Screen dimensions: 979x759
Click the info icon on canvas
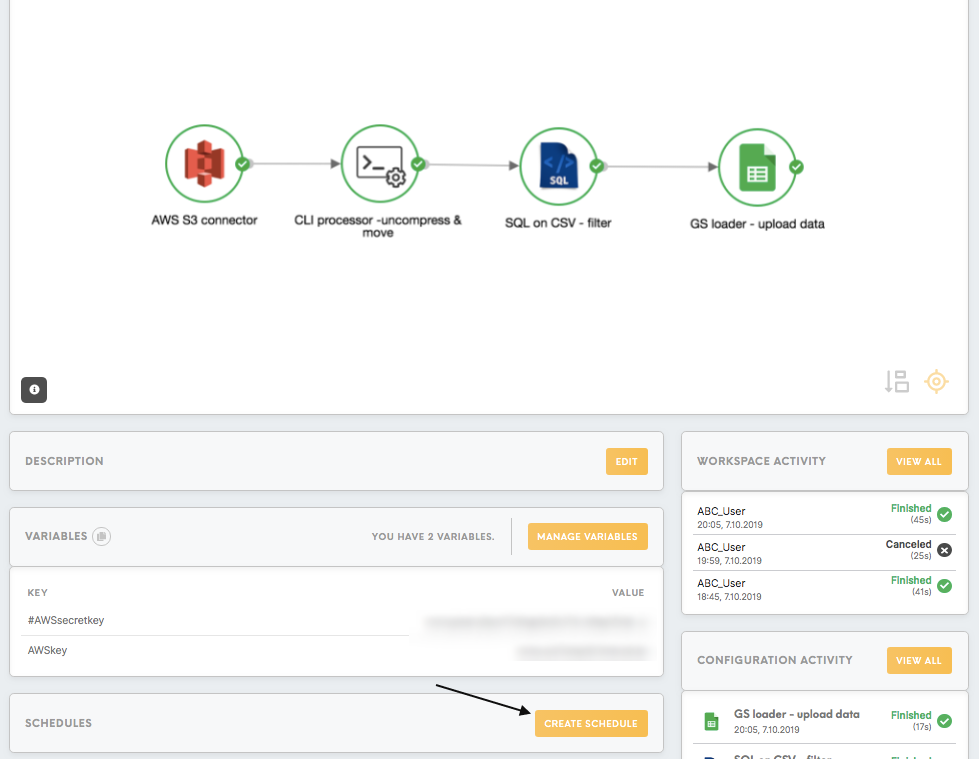click(x=34, y=389)
